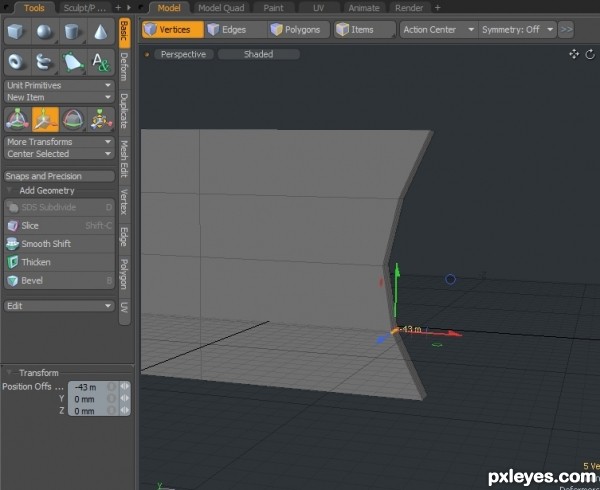
Task: Add a torus primitive
Action: pyautogui.click(x=17, y=62)
